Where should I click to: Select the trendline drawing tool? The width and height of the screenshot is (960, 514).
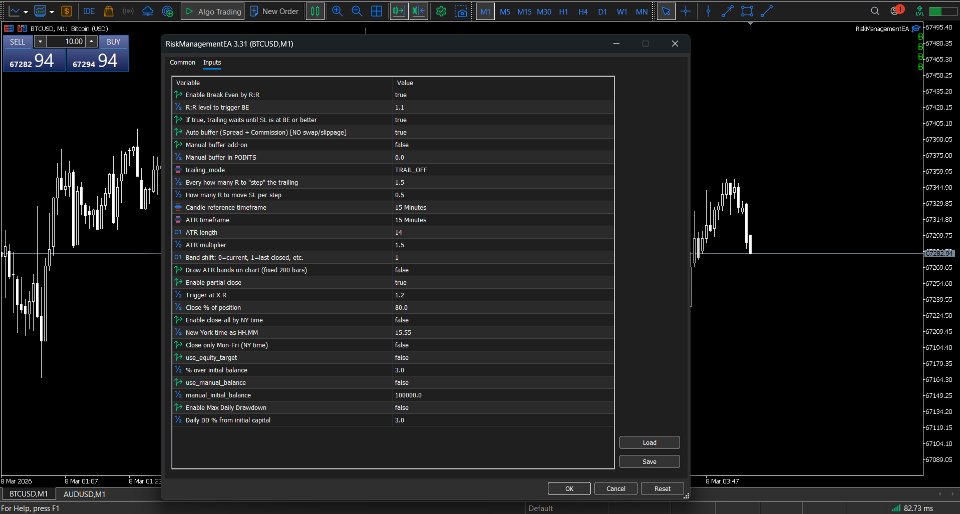727,11
